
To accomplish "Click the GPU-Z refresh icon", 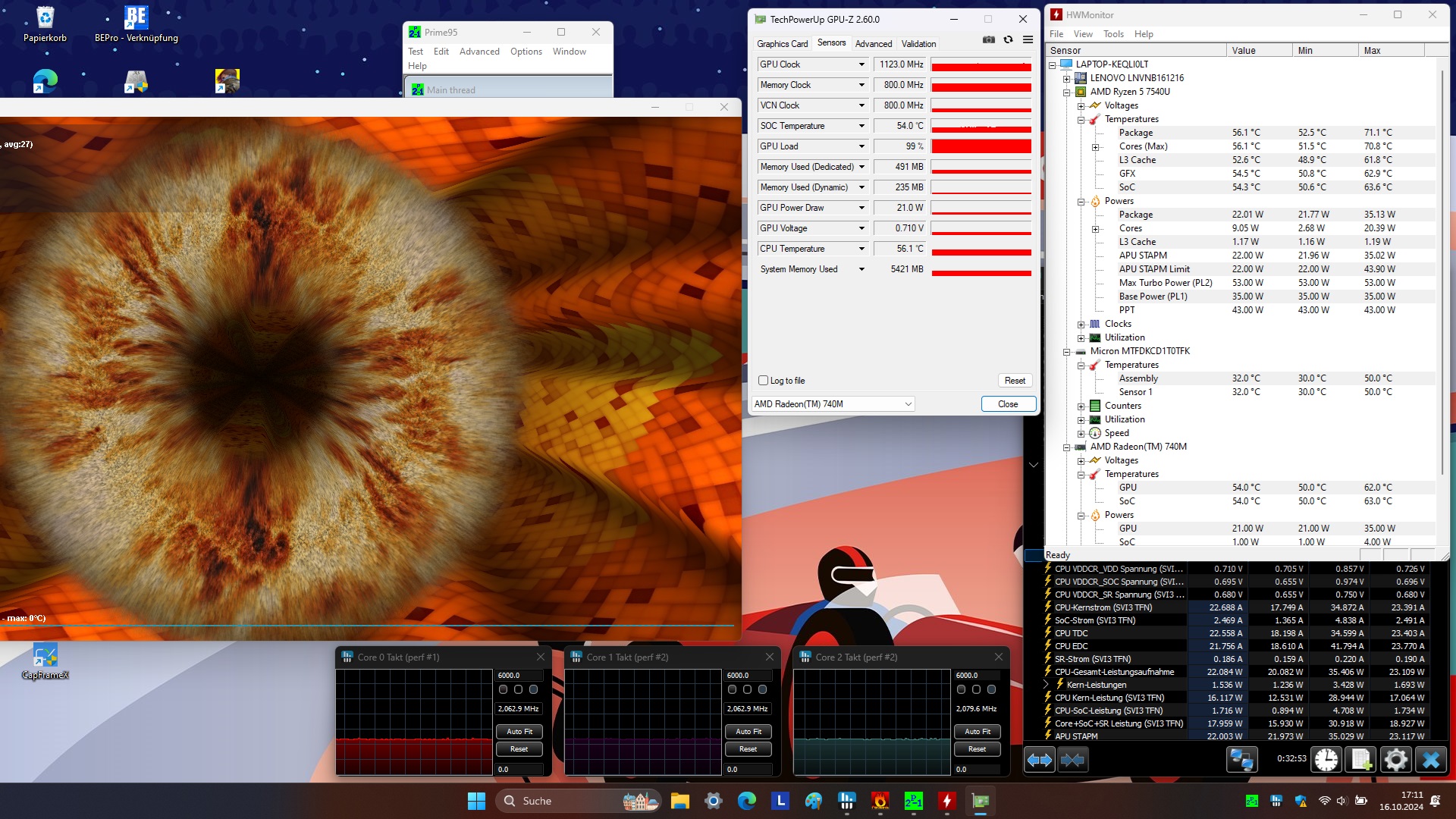I will tap(1008, 39).
